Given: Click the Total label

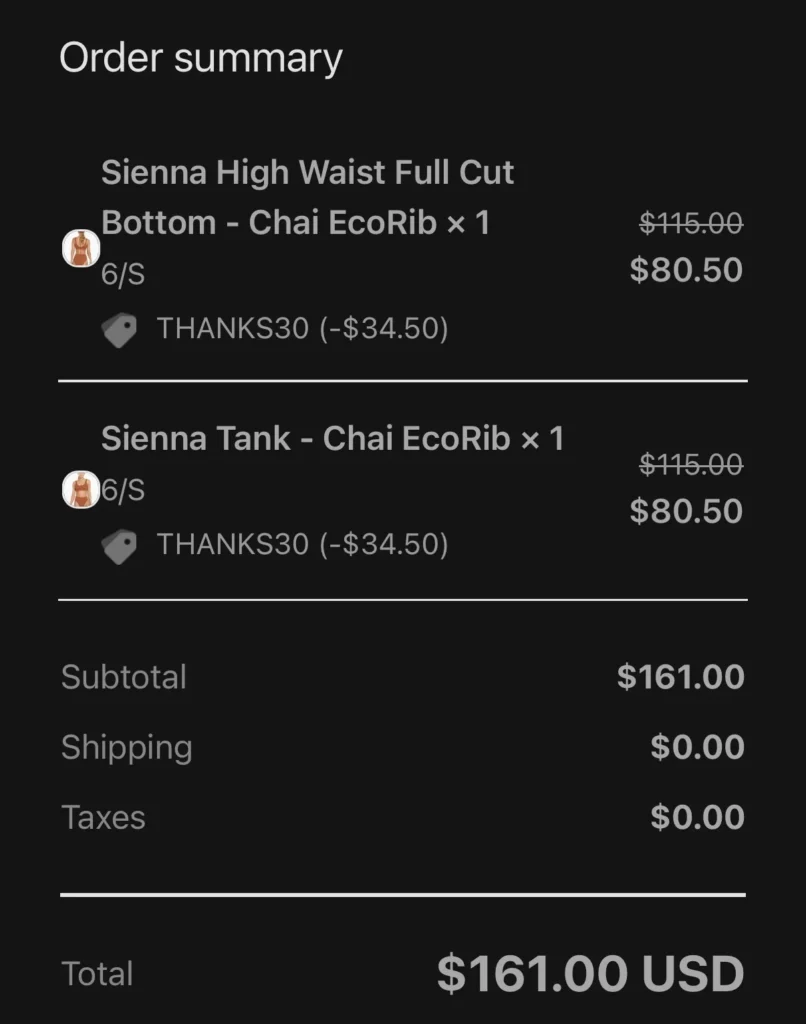Looking at the screenshot, I should (97, 974).
